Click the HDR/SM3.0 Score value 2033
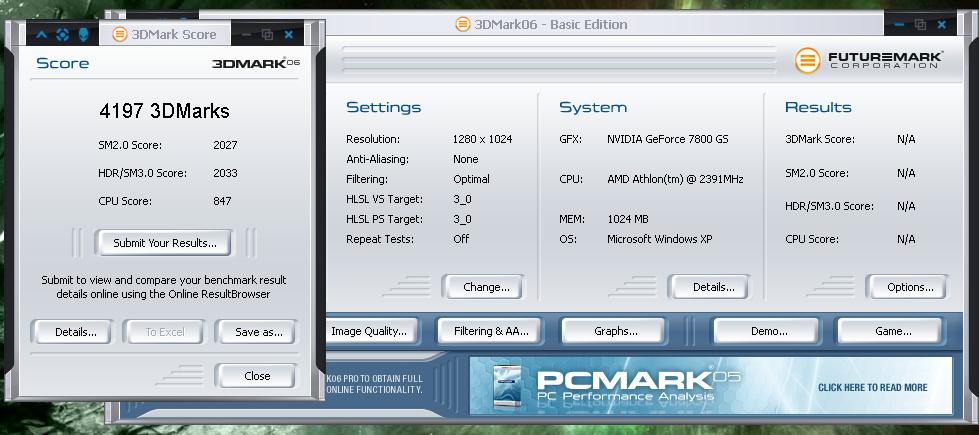The width and height of the screenshot is (979, 435). (225, 173)
